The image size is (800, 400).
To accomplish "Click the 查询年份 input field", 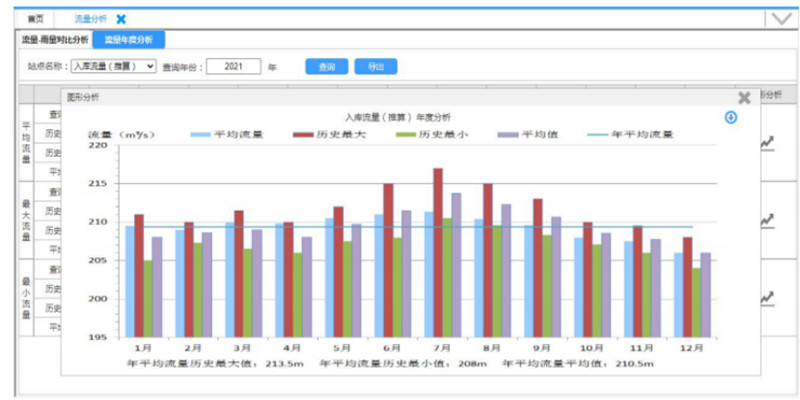I will click(233, 66).
